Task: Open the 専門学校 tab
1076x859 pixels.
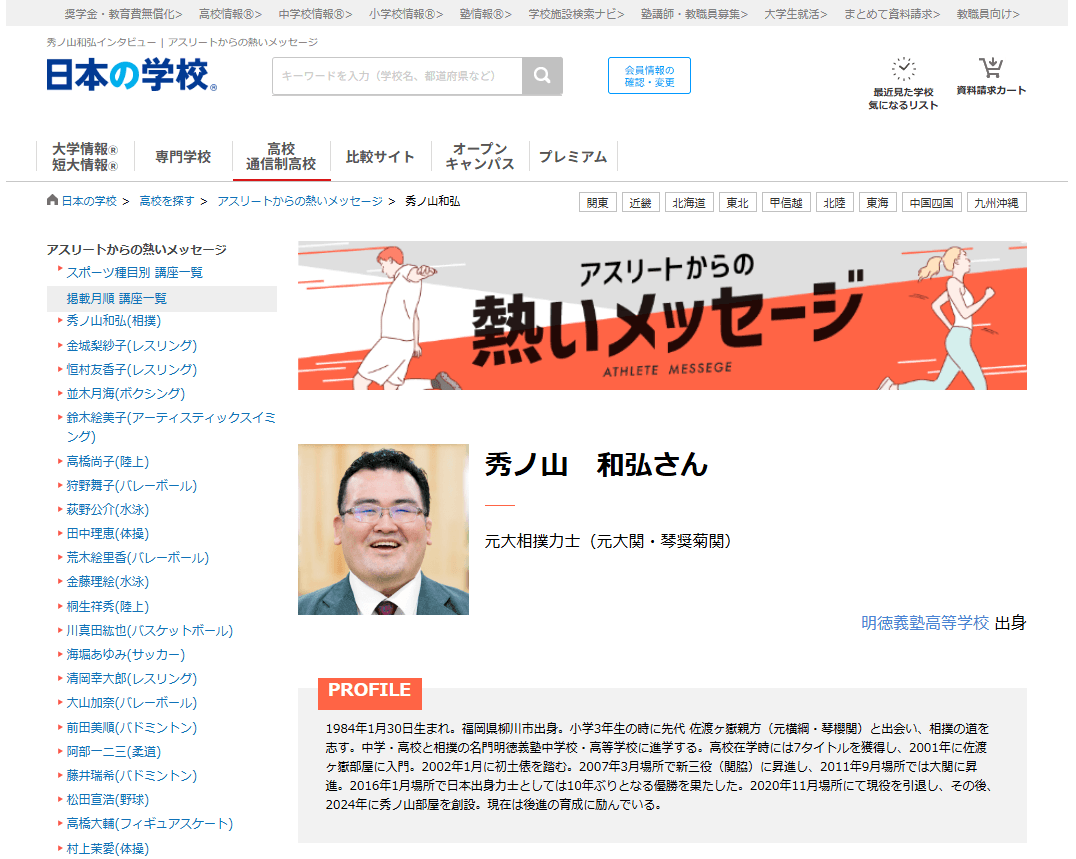Action: pyautogui.click(x=183, y=156)
